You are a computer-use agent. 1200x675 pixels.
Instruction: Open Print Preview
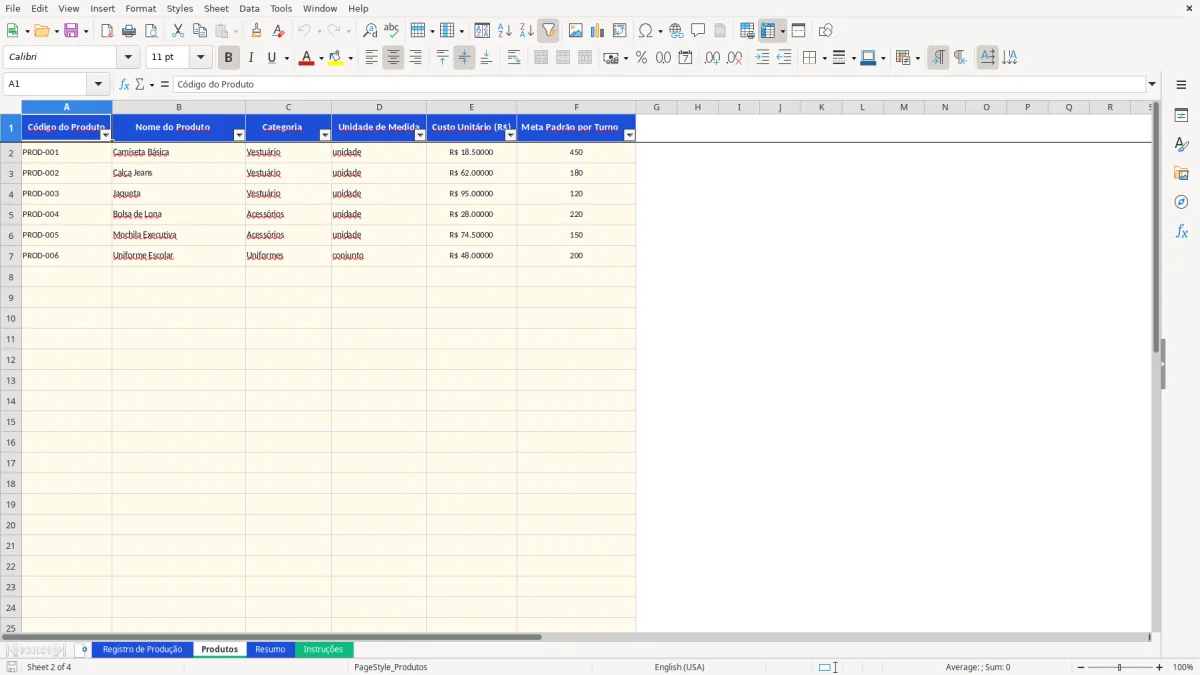[x=151, y=31]
